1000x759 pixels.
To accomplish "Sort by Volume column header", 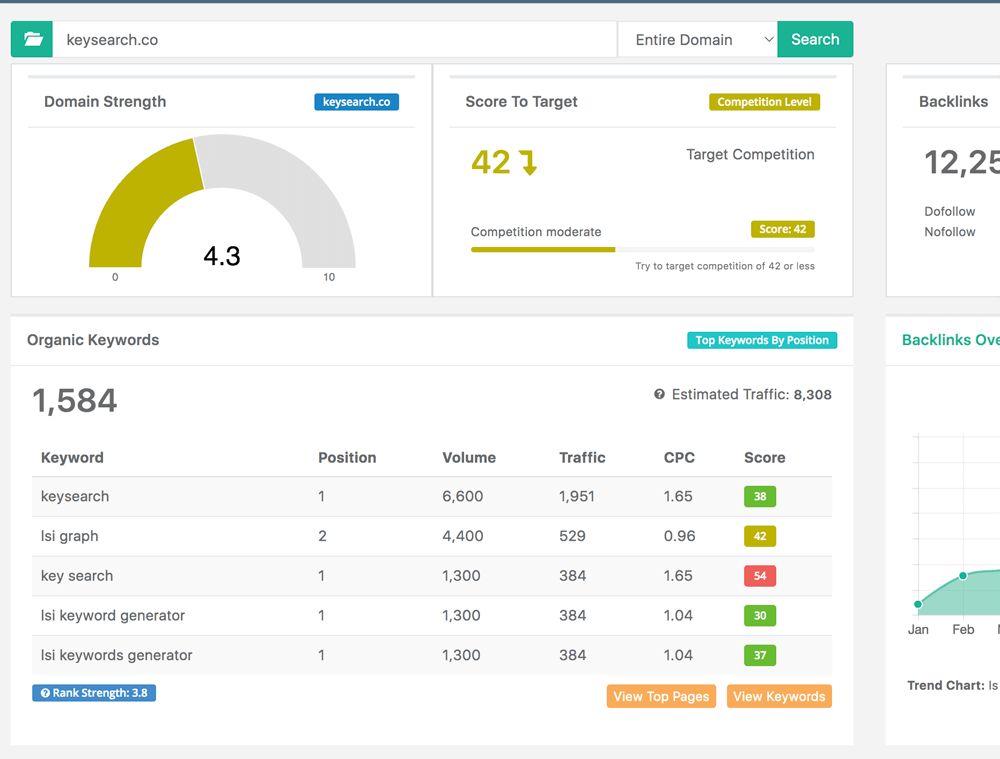I will click(469, 457).
